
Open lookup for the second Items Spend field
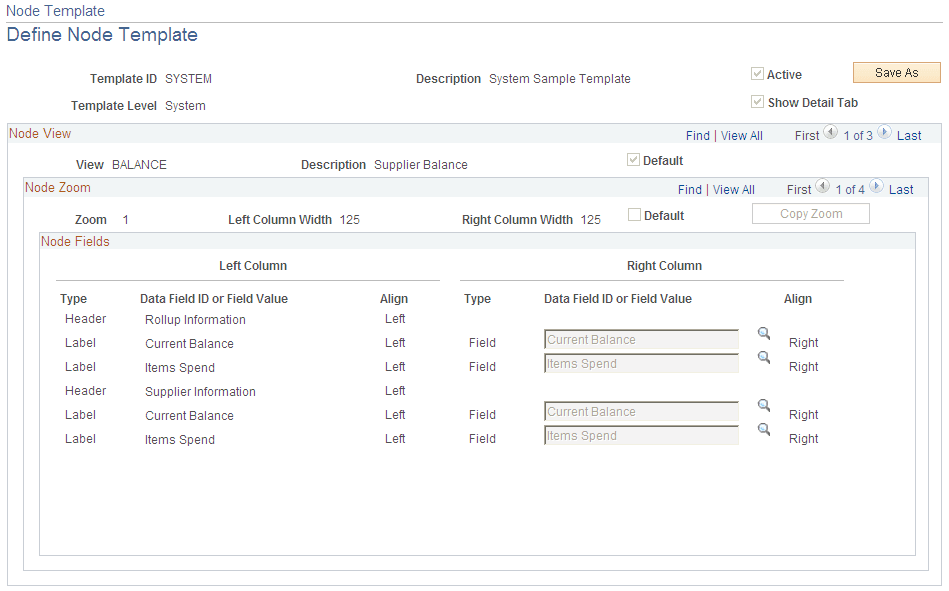coord(764,429)
